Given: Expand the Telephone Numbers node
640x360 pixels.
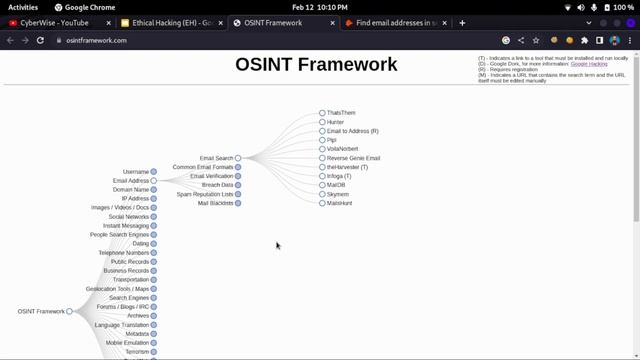Looking at the screenshot, I should click(x=153, y=253).
